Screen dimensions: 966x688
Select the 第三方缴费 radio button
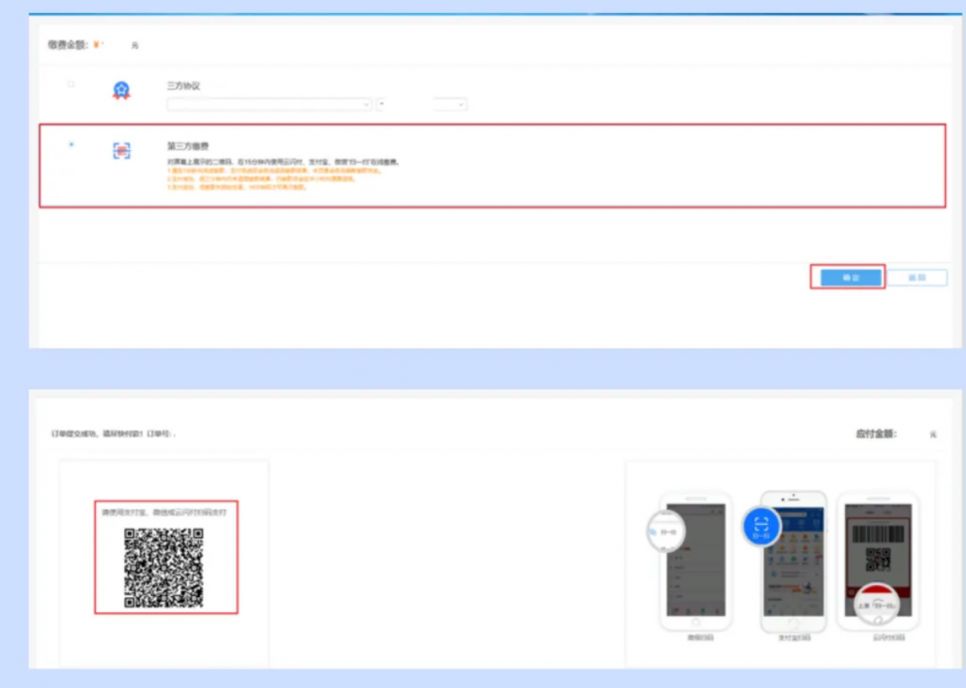(x=71, y=145)
